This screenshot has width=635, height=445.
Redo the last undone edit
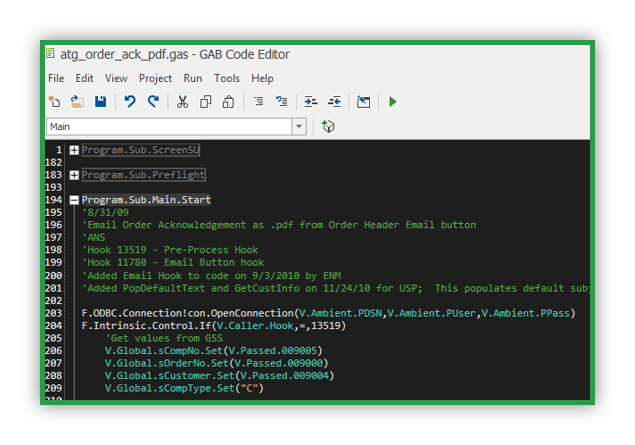click(153, 102)
